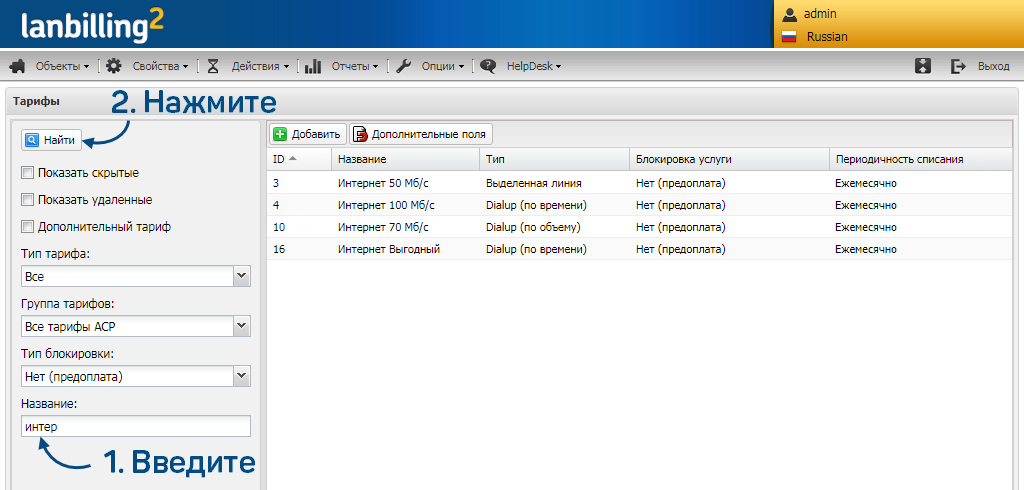Select the Интернет 100 Мб/с row
1024x490 pixels.
[x=639, y=205]
